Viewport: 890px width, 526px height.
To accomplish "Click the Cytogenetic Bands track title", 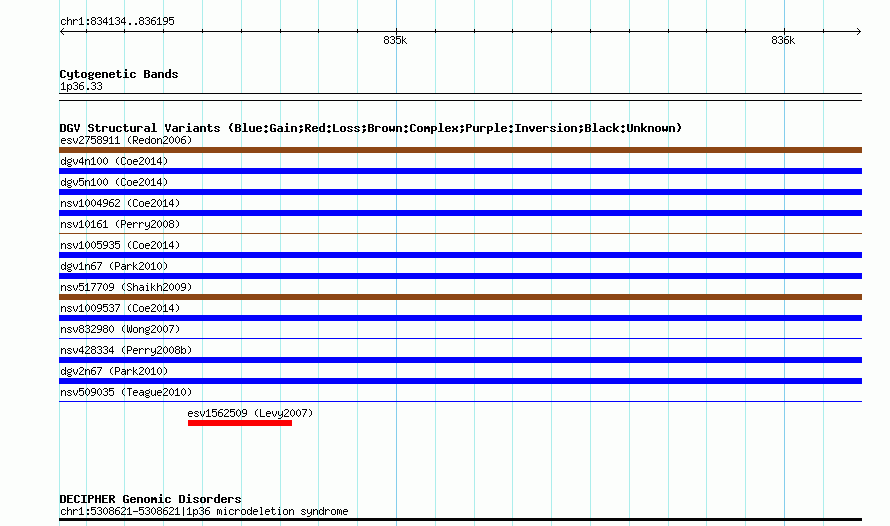I will point(119,74).
